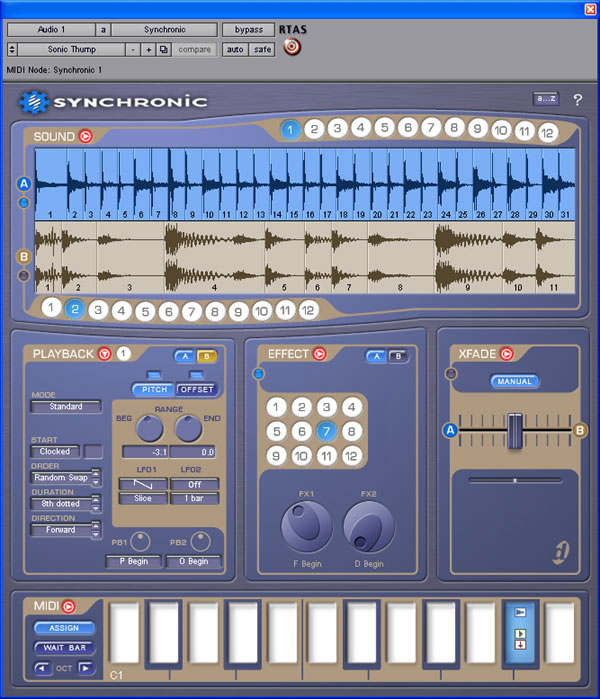600x699 pixels.
Task: Toggle the EFFECT enable LED
Action: 259,374
